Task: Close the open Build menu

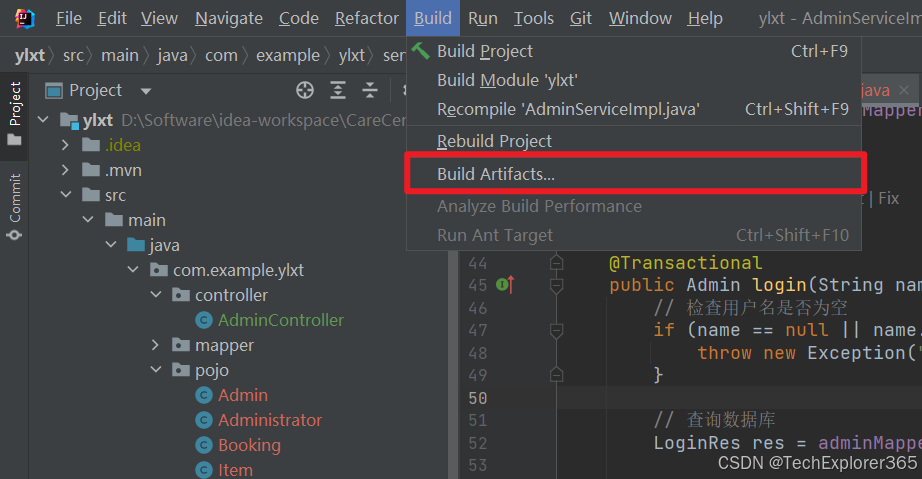Action: coord(433,19)
